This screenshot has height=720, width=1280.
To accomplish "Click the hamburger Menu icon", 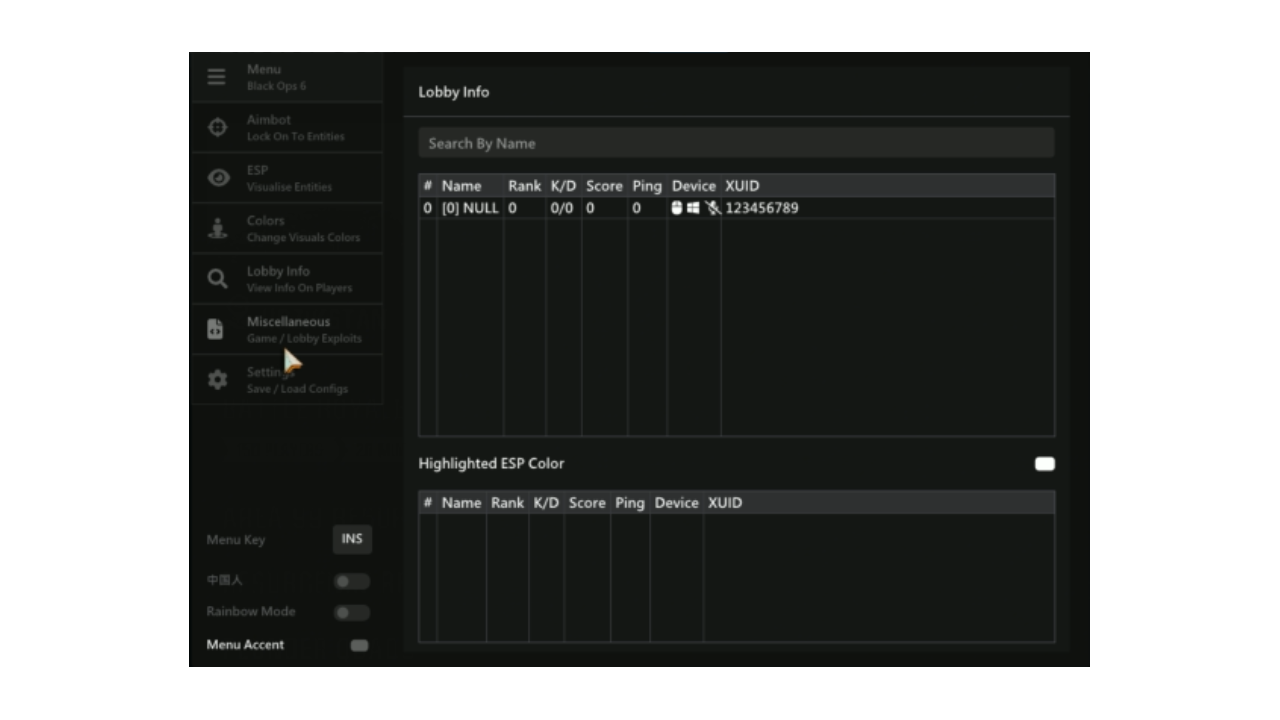I will coord(217,77).
